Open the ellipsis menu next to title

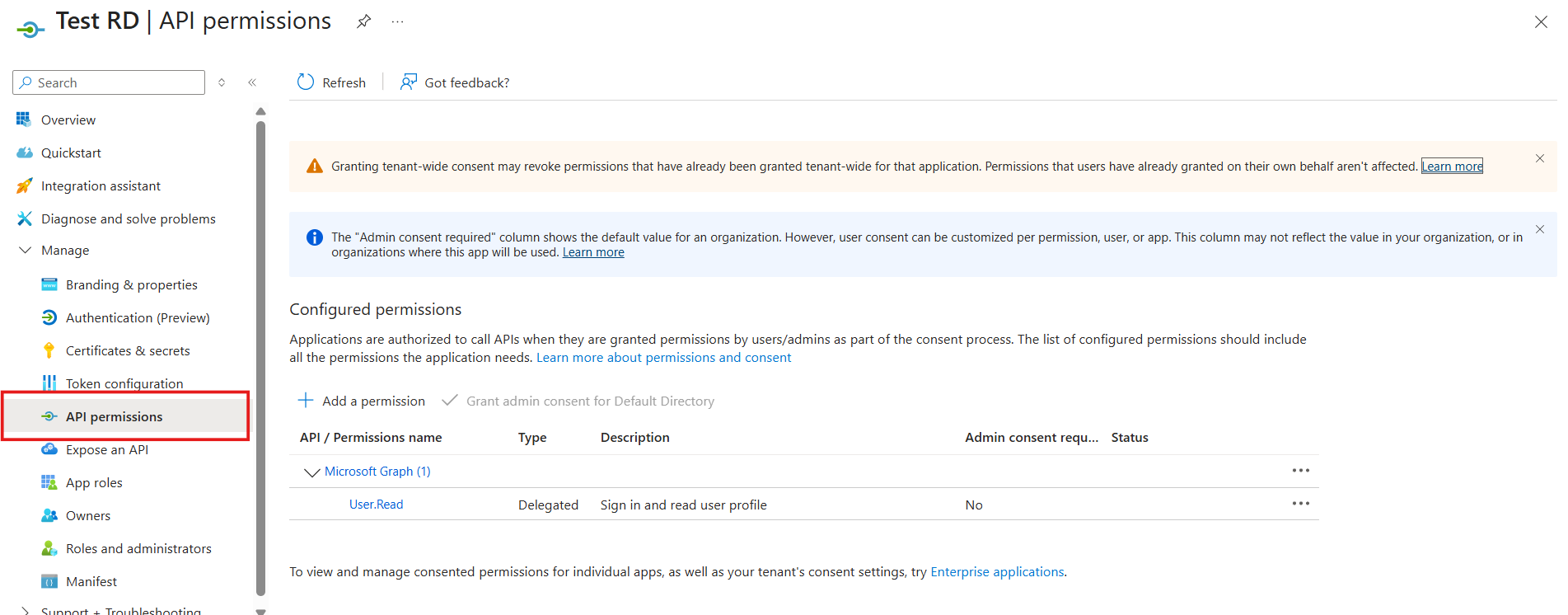coord(398,21)
